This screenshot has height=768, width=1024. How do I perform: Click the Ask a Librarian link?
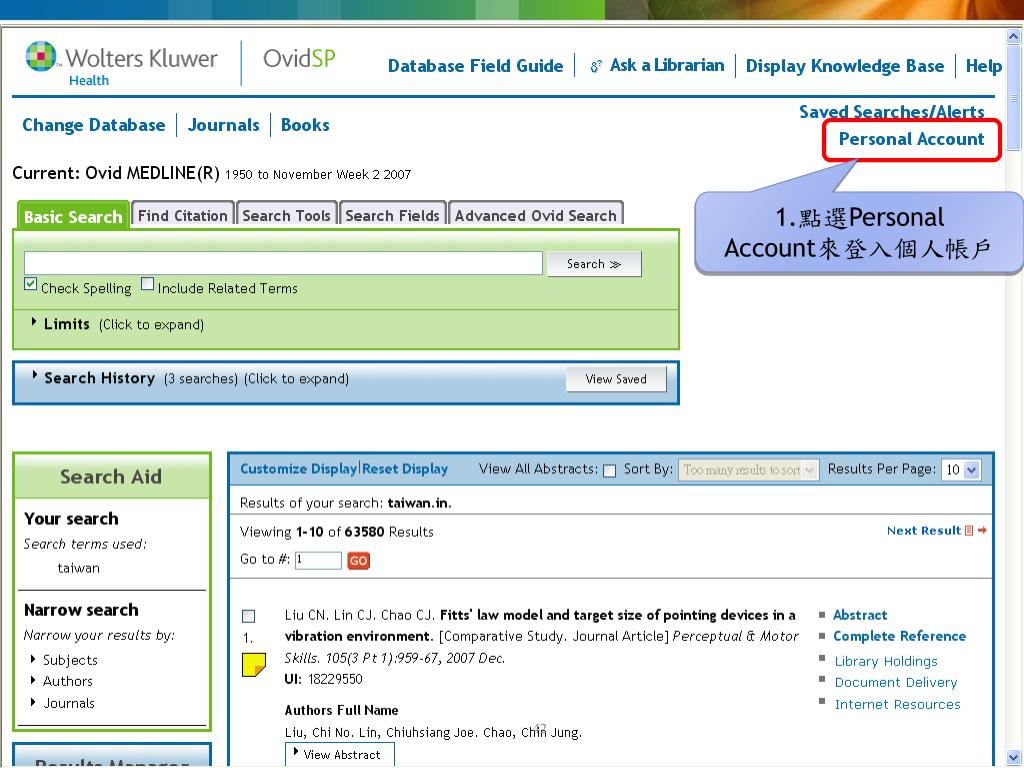point(667,65)
